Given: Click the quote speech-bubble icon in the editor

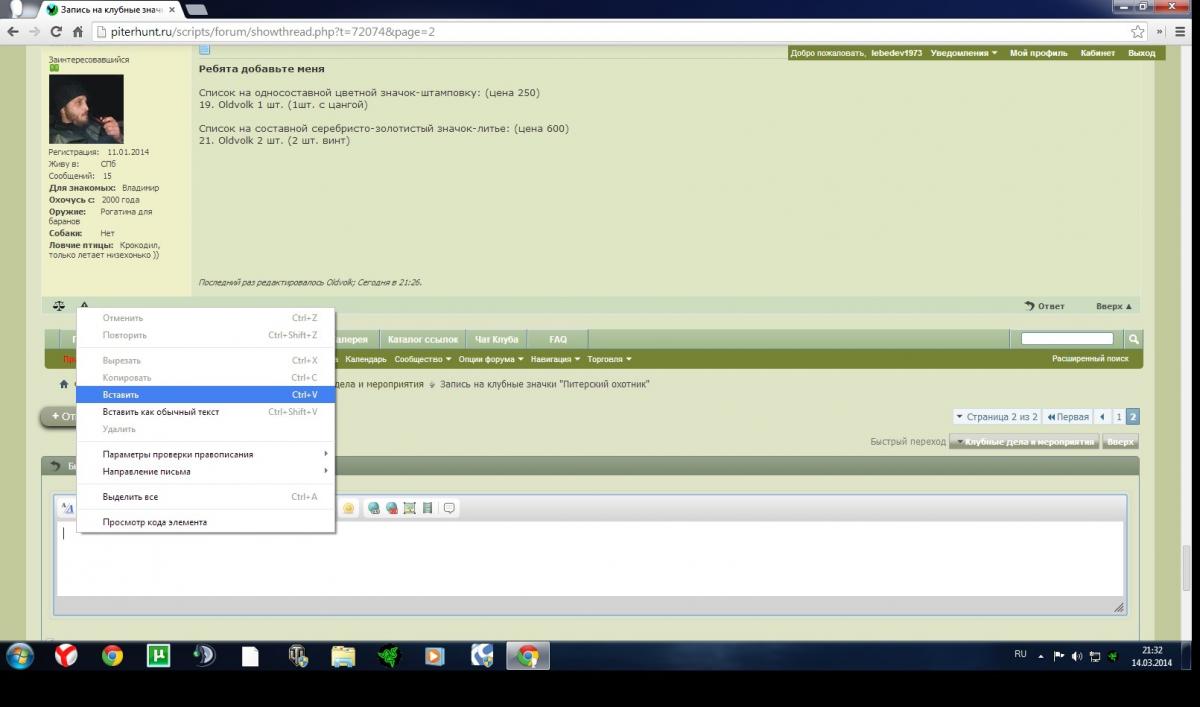Looking at the screenshot, I should (449, 508).
